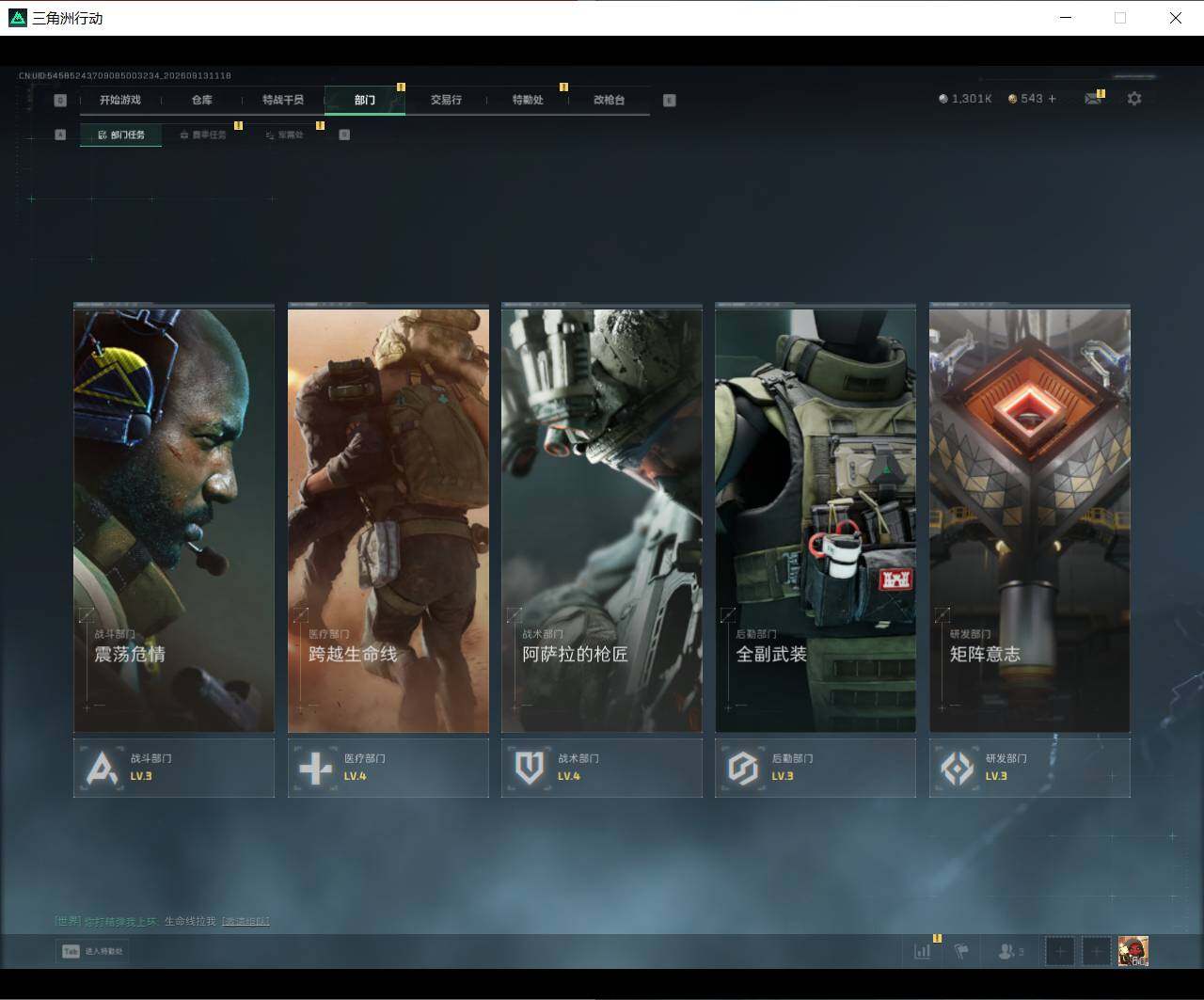
Task: Click the 三角洲行动 window title text
Action: point(68,18)
